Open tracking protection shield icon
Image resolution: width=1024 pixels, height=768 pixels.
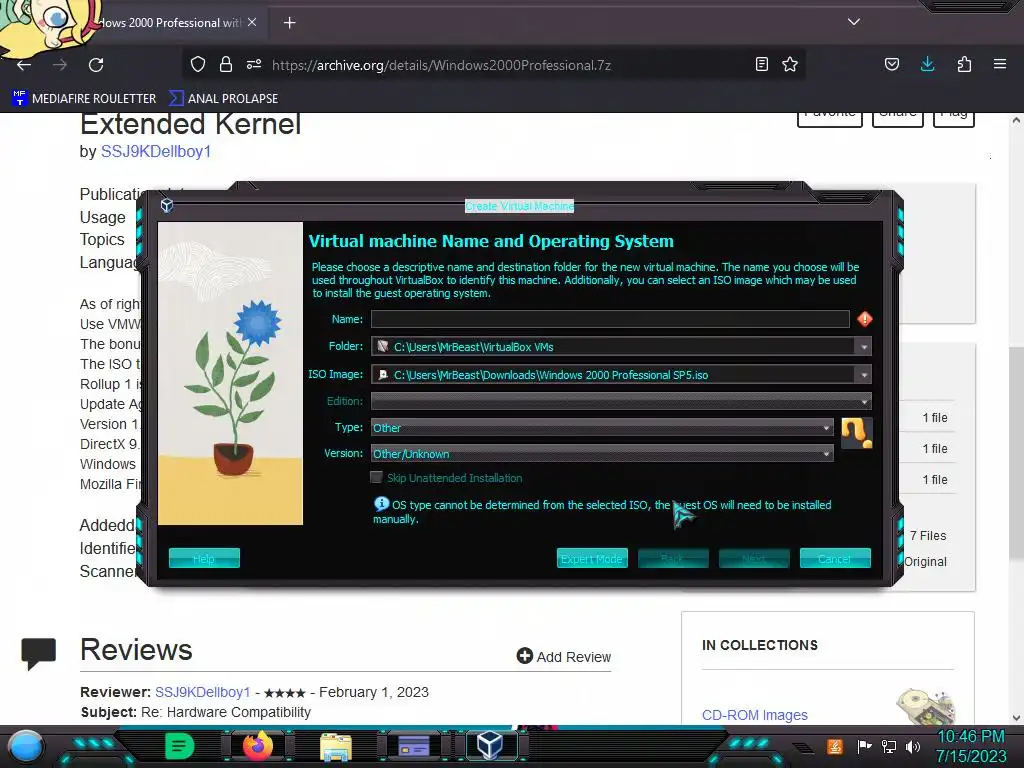tap(198, 64)
